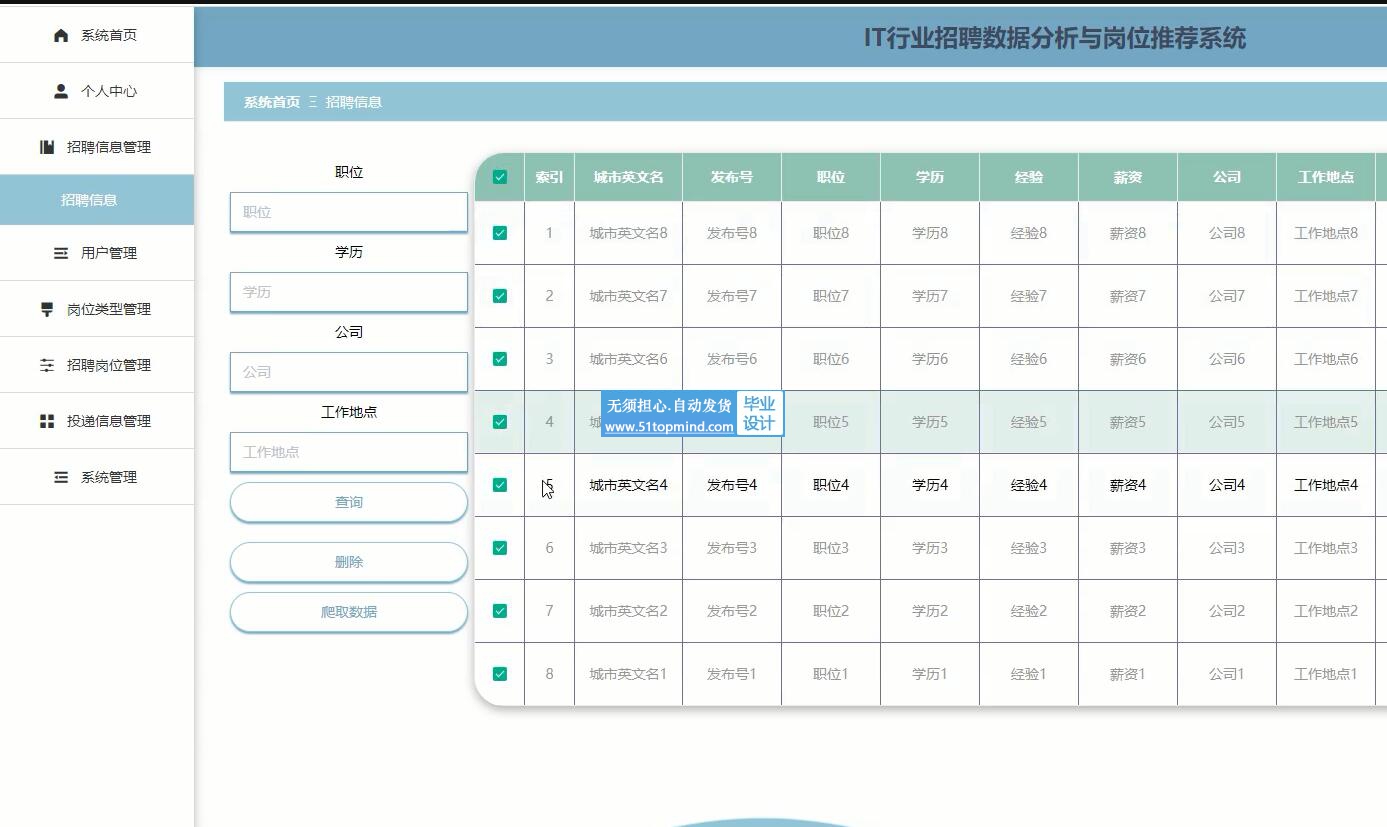Click the cell 城市英文名1
The image size is (1387, 827).
point(628,674)
